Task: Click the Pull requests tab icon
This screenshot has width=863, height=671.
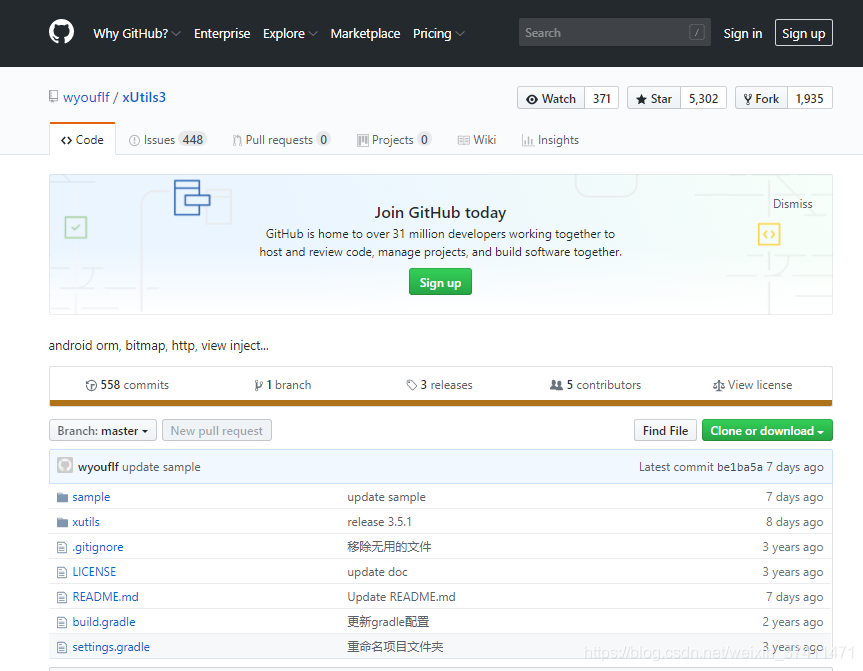Action: point(237,140)
